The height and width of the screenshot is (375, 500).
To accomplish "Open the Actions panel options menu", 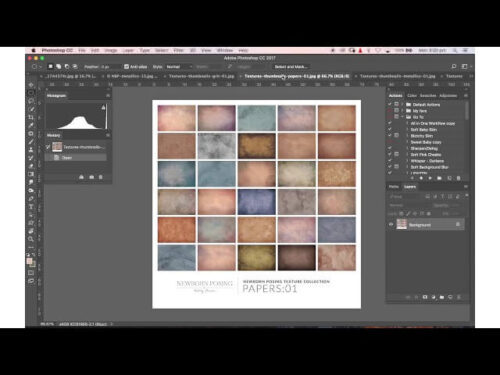I will point(466,96).
